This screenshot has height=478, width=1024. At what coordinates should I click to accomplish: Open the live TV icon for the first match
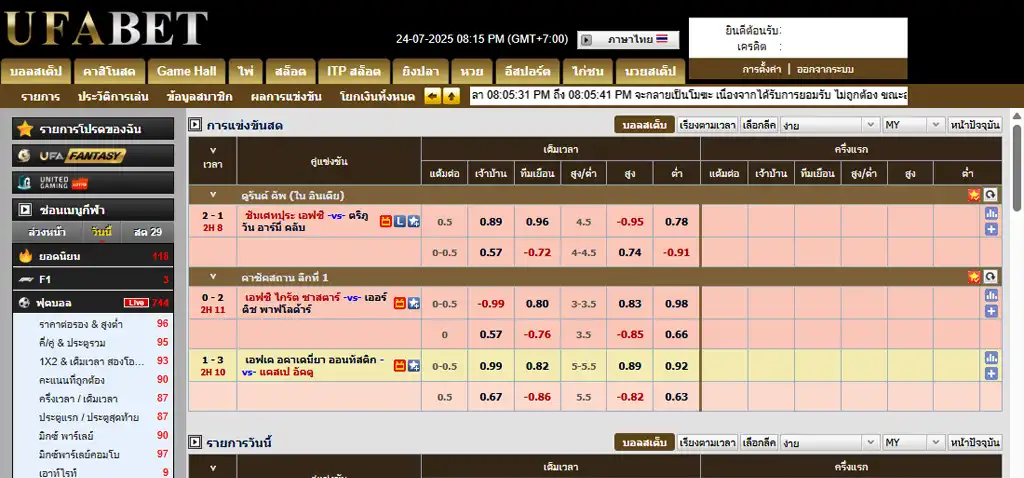pos(385,221)
